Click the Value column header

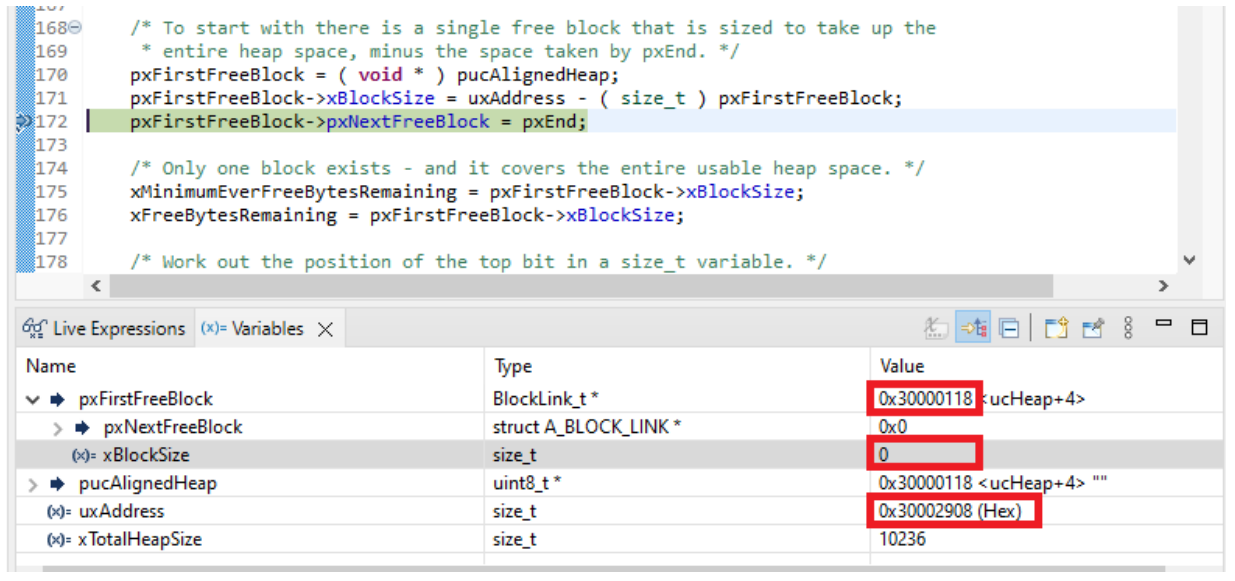click(x=902, y=366)
